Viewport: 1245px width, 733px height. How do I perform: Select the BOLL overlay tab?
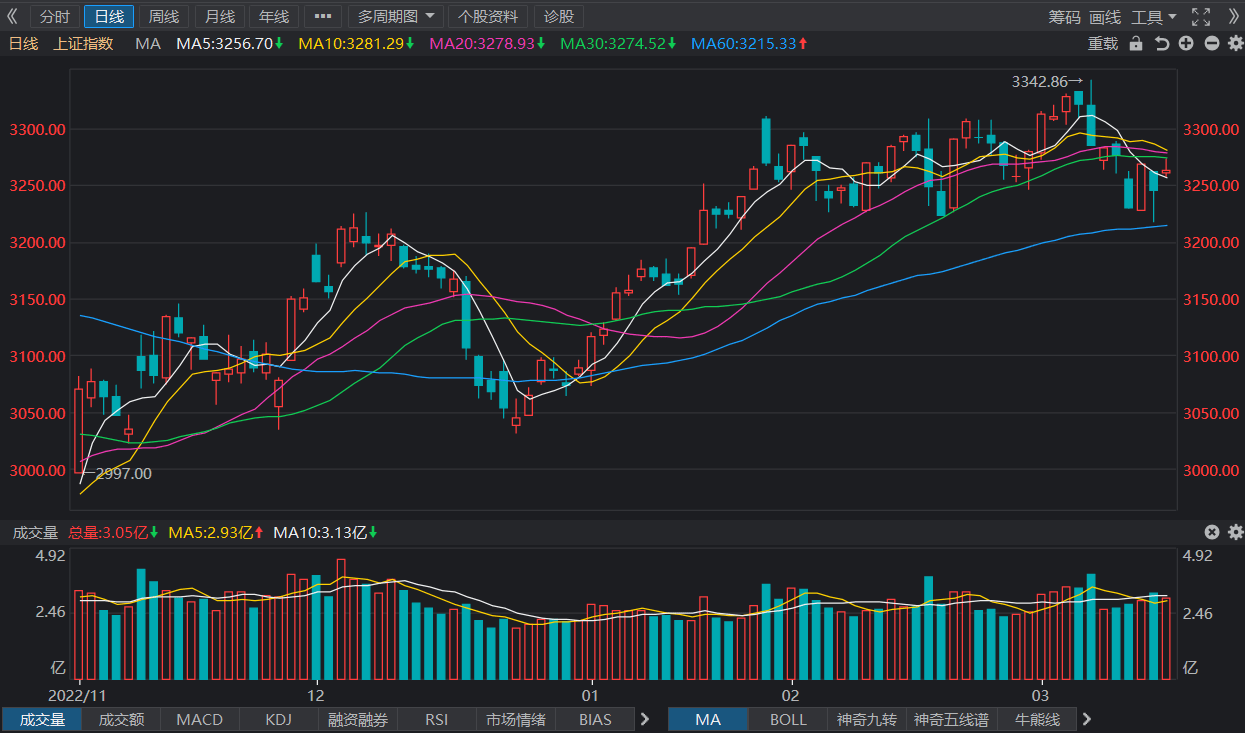click(x=788, y=719)
